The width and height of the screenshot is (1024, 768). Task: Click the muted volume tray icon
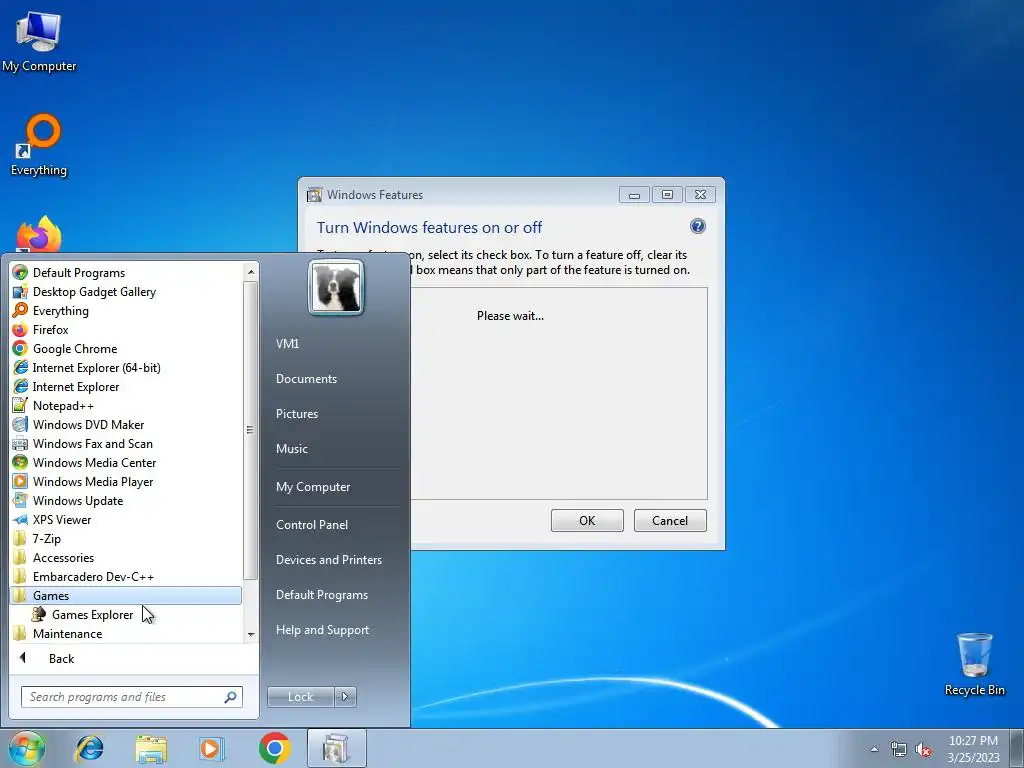pos(923,750)
